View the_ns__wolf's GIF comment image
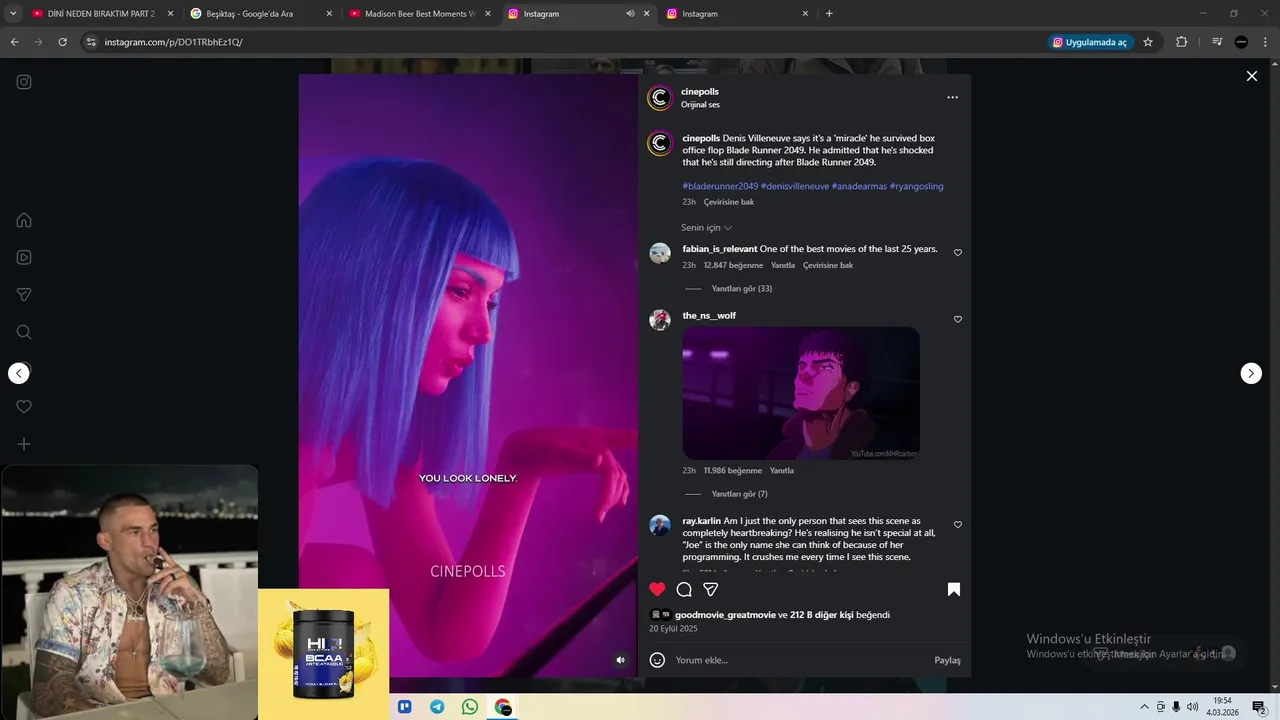 click(801, 393)
